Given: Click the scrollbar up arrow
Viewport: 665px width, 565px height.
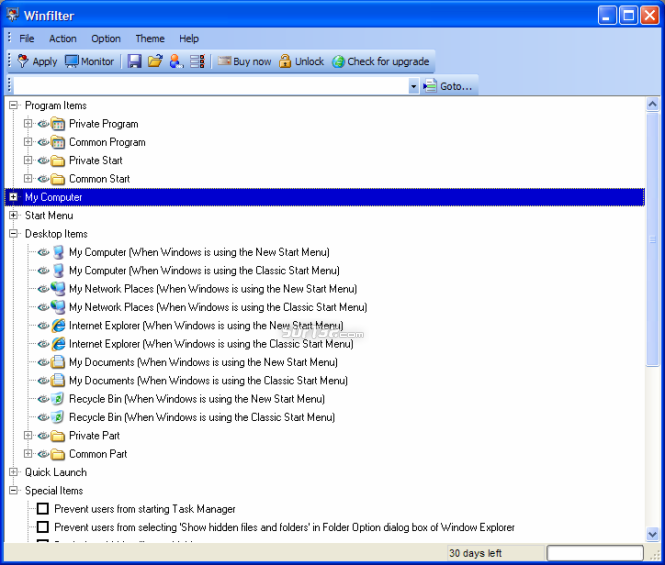Looking at the screenshot, I should pyautogui.click(x=652, y=104).
